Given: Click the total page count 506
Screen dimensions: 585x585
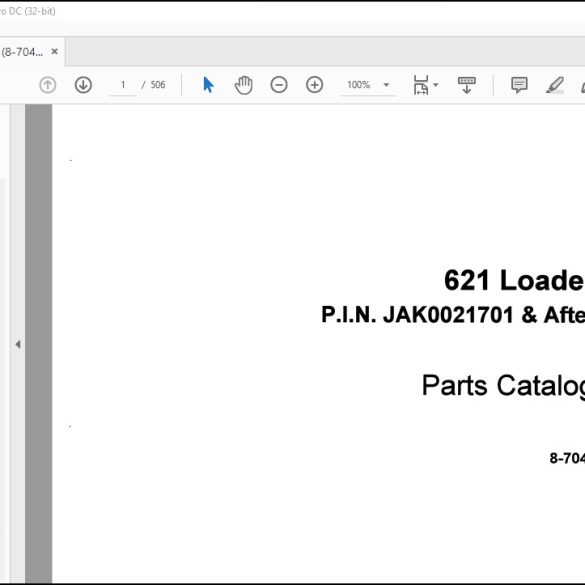Looking at the screenshot, I should (x=158, y=85).
